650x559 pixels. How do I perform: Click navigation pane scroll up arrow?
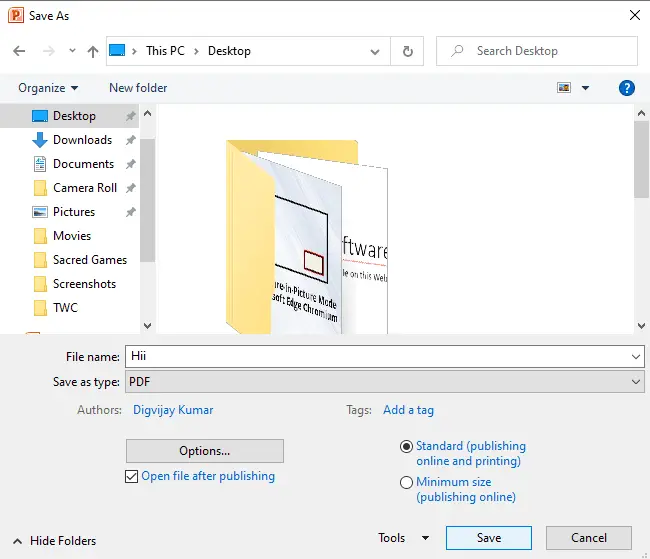pos(148,113)
